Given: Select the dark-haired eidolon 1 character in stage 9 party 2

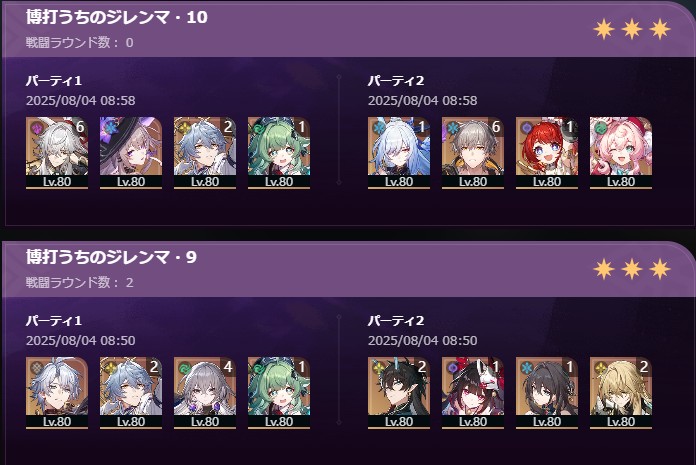Looking at the screenshot, I should pyautogui.click(x=547, y=393).
